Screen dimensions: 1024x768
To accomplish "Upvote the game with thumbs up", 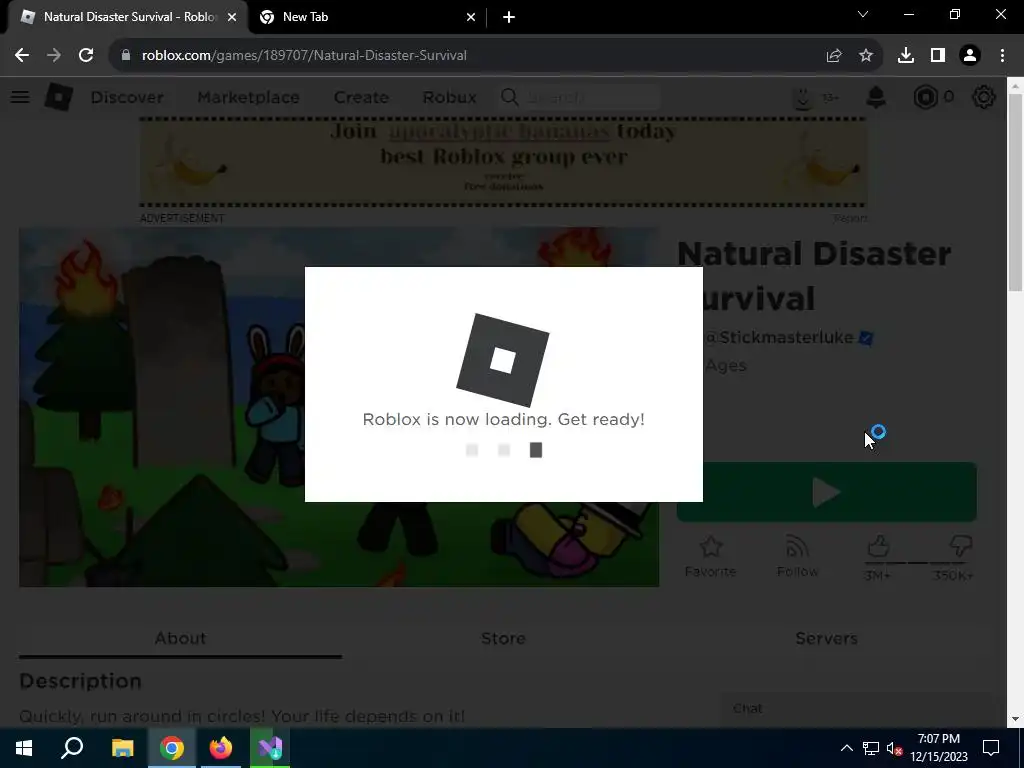I will click(x=878, y=546).
